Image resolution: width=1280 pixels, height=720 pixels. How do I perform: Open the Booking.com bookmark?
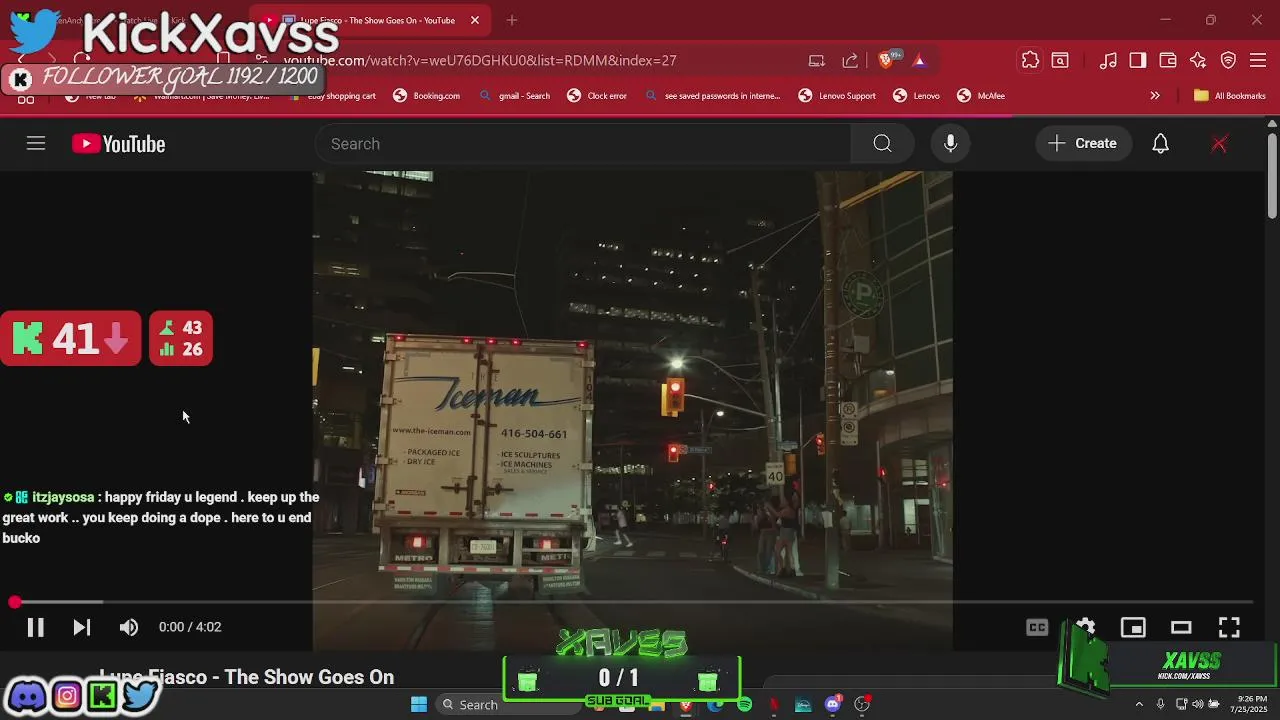[426, 96]
